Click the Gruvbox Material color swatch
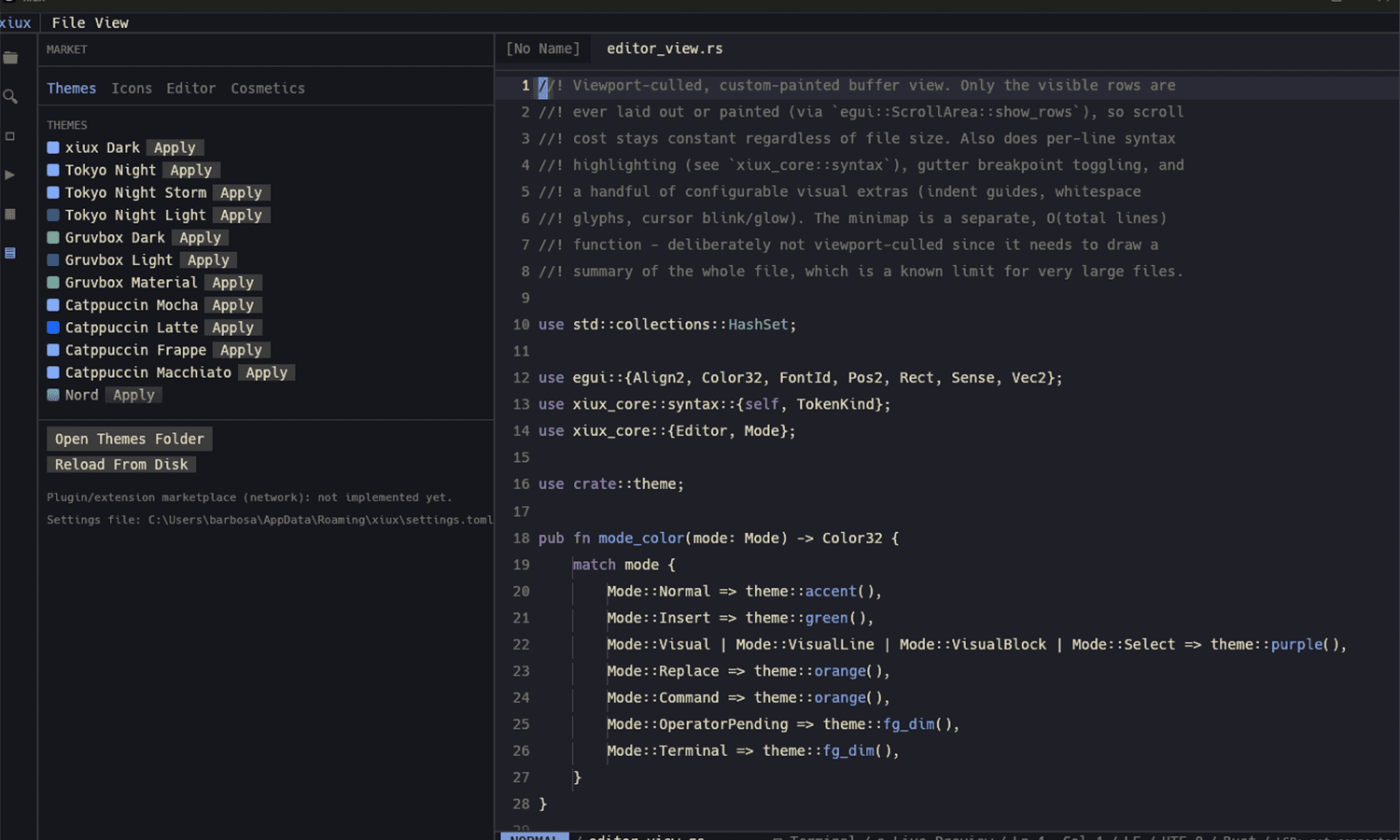This screenshot has width=1400, height=840. [x=53, y=282]
